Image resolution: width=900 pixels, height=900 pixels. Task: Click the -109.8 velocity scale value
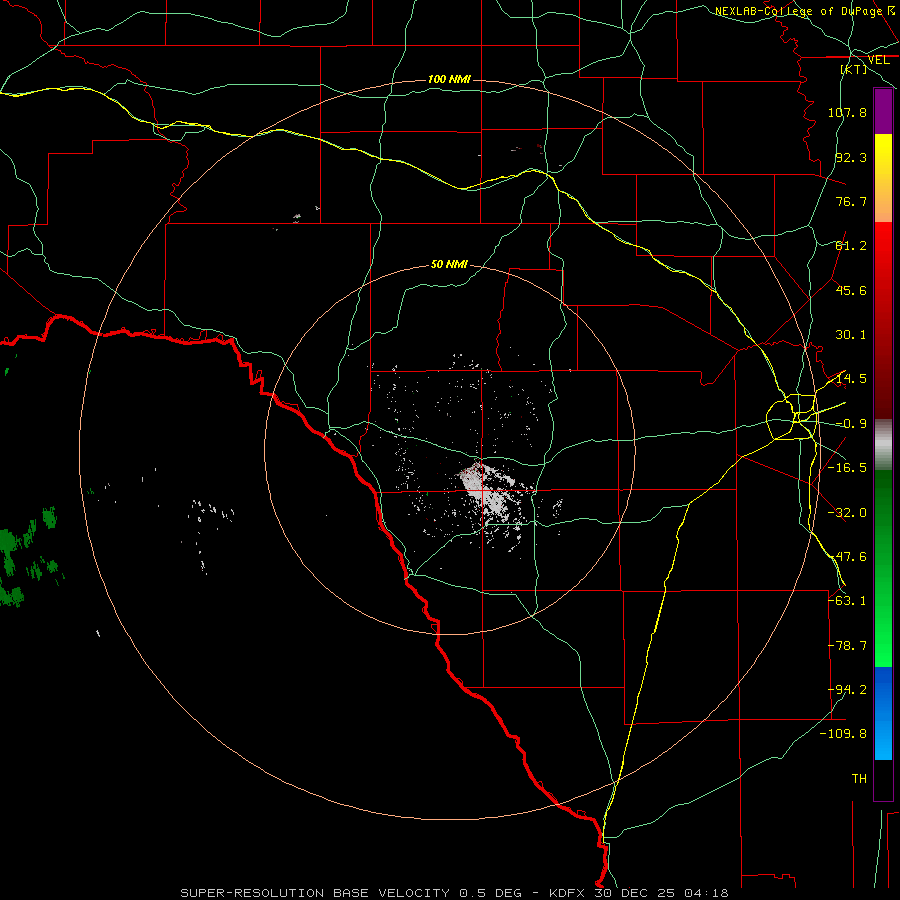(x=843, y=734)
